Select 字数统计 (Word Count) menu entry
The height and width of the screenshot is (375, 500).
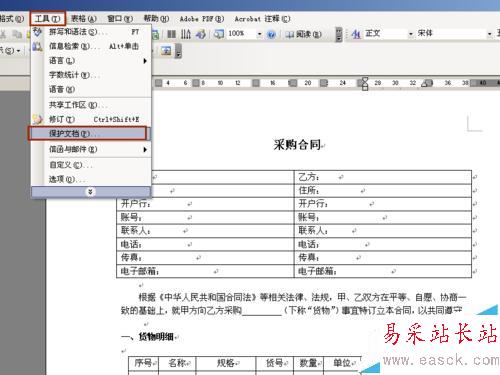pyautogui.click(x=91, y=75)
